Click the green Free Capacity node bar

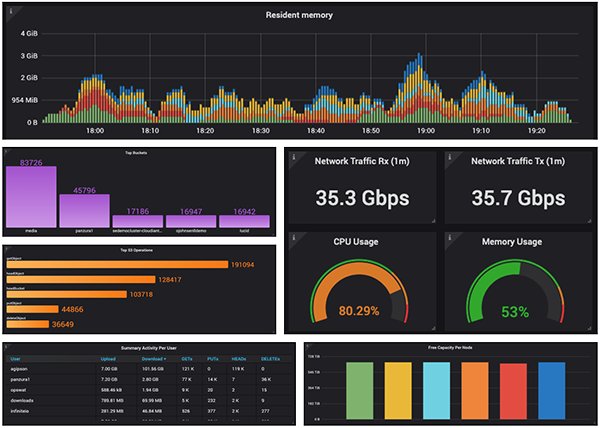[x=360, y=391]
